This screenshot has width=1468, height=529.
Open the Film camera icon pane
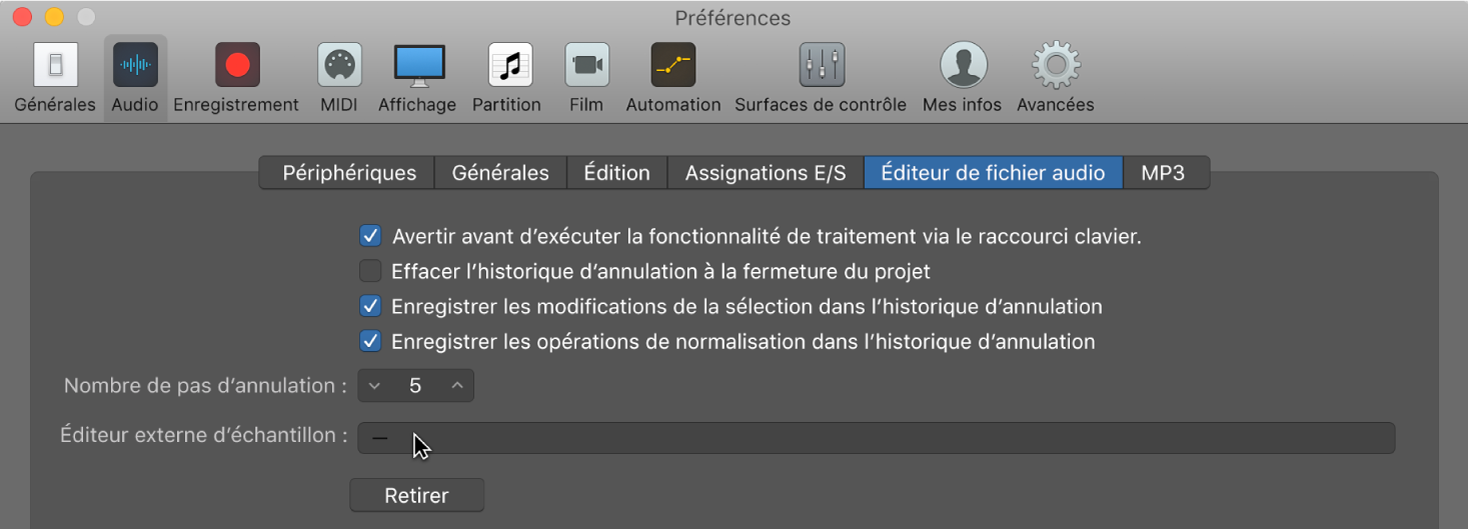587,66
